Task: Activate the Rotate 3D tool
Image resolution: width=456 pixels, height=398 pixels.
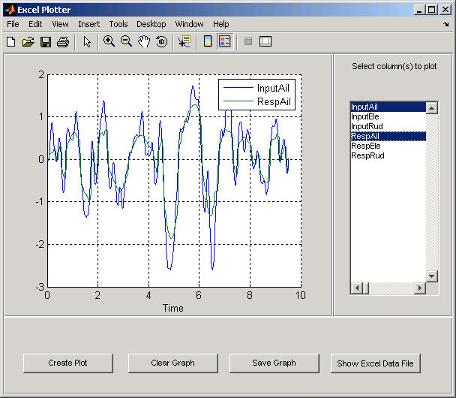Action: point(162,42)
